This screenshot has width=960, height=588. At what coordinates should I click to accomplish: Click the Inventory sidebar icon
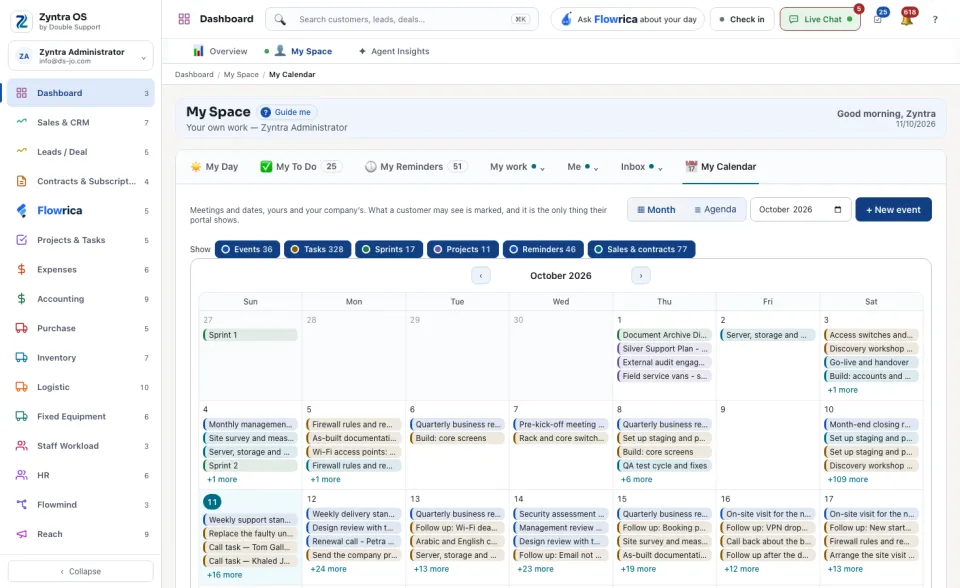(21, 357)
